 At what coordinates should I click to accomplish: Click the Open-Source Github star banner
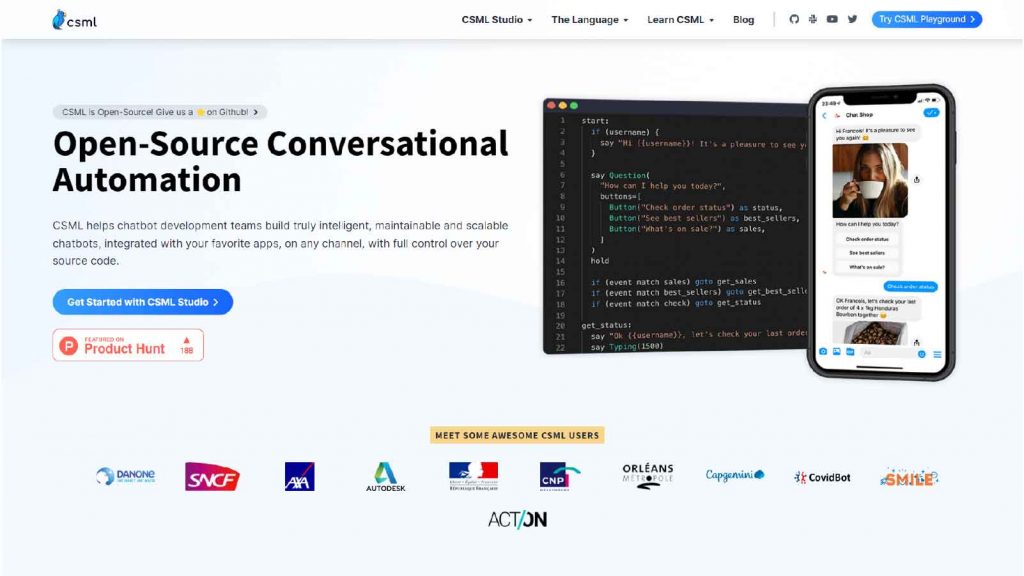coord(160,112)
